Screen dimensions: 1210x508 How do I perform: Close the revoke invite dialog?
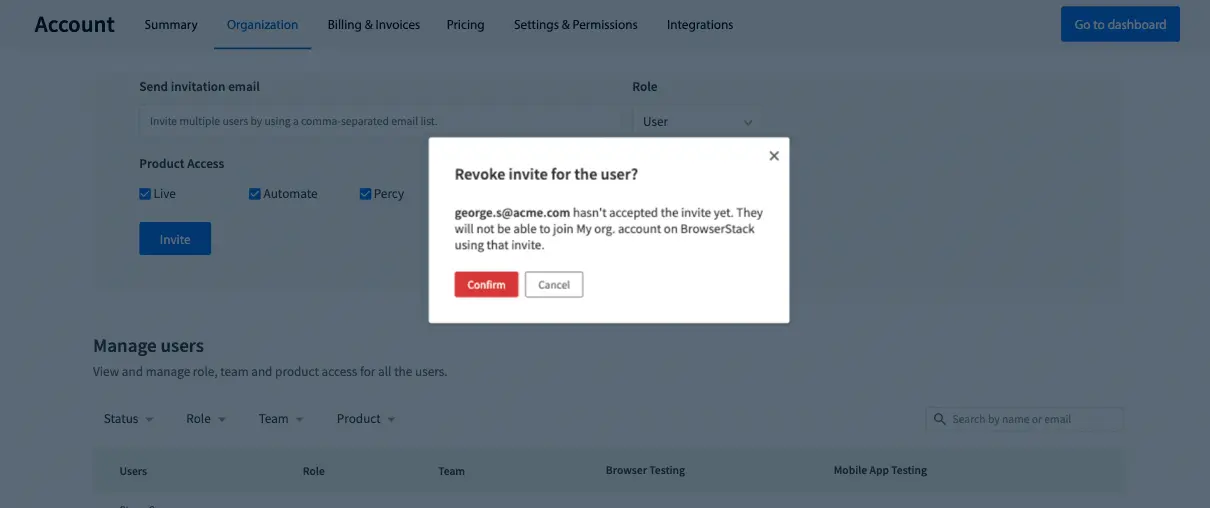coord(773,156)
